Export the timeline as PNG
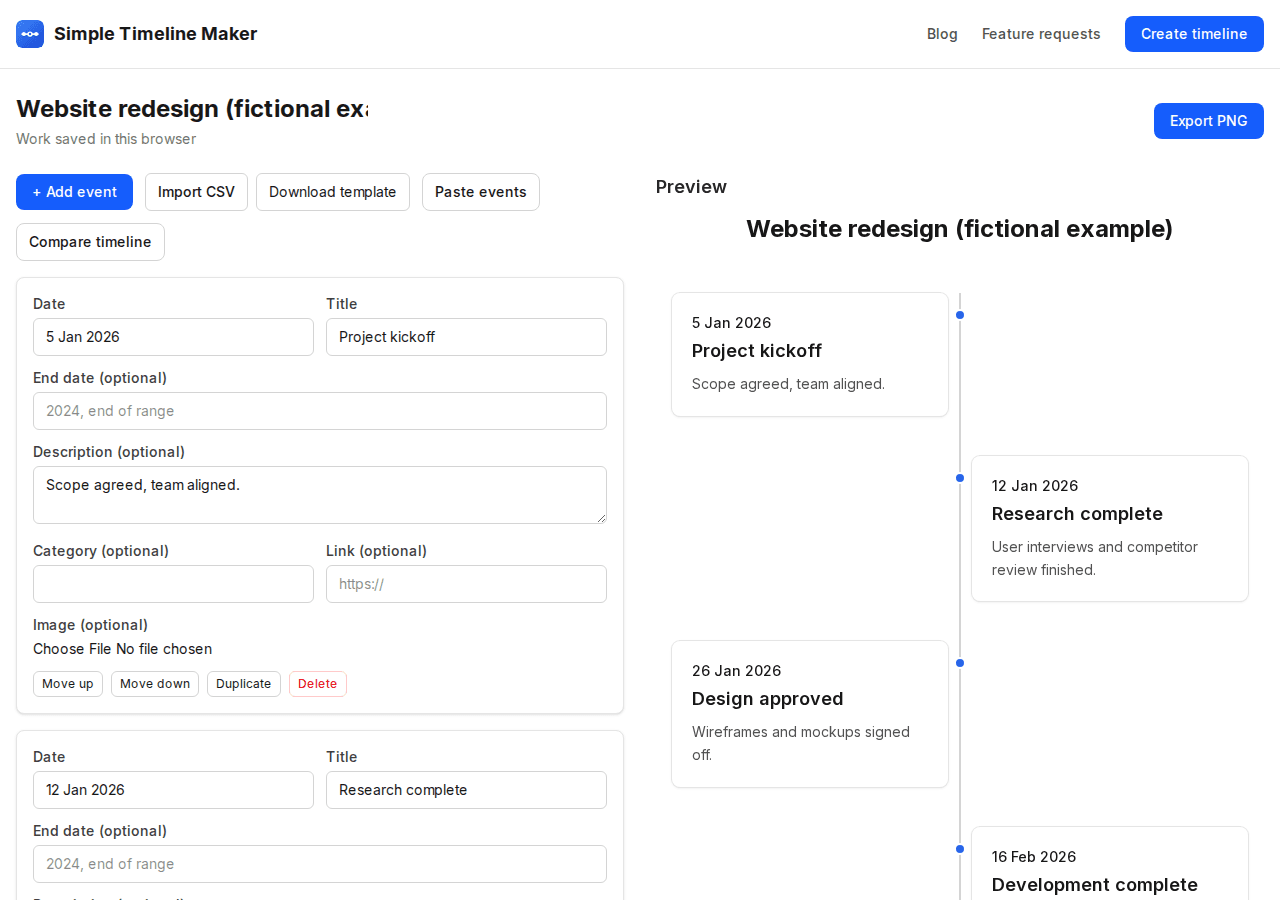The width and height of the screenshot is (1280, 900). tap(1209, 121)
